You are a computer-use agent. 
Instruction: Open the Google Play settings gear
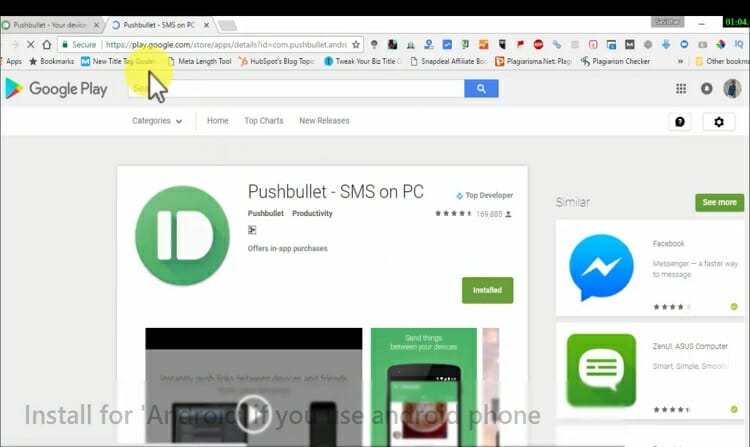point(719,122)
